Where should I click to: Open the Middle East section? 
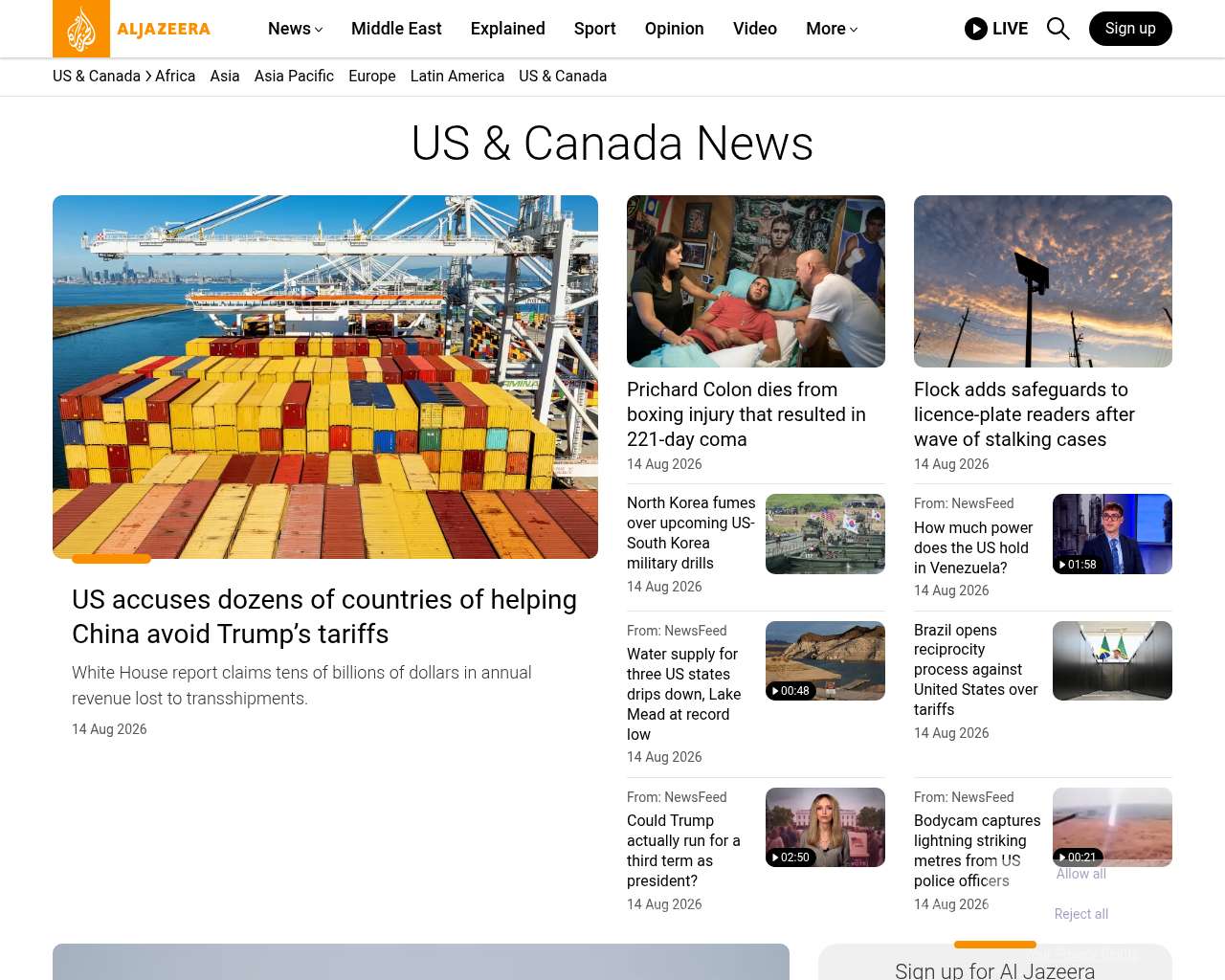tap(396, 29)
